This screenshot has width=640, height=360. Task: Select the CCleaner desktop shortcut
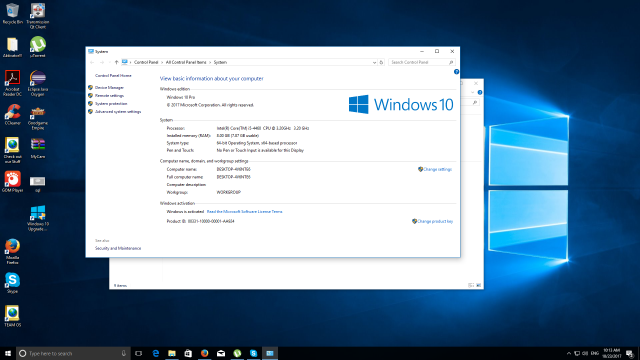12,114
